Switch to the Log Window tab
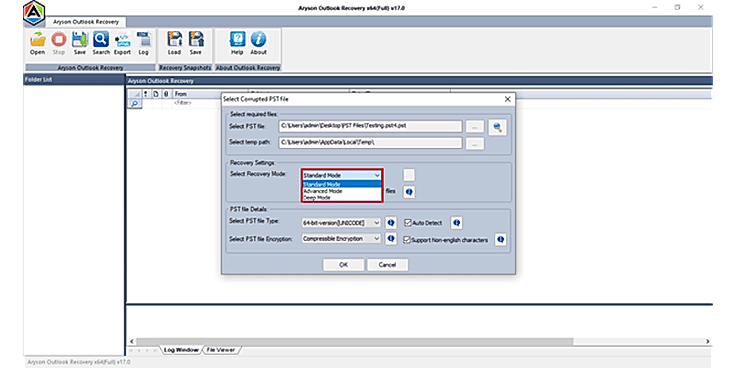 tap(181, 350)
